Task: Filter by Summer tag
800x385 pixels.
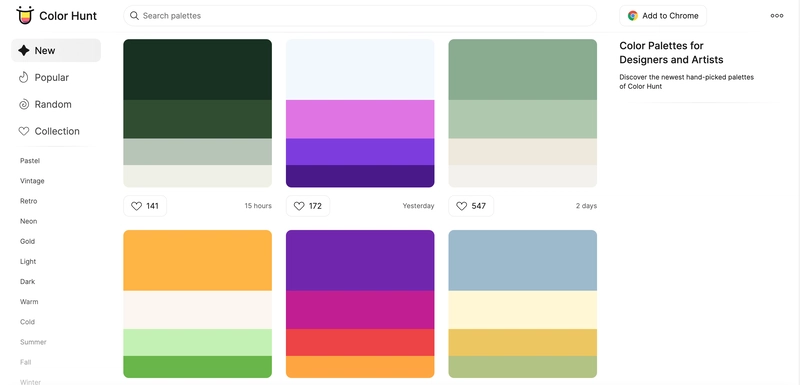Action: coord(33,342)
